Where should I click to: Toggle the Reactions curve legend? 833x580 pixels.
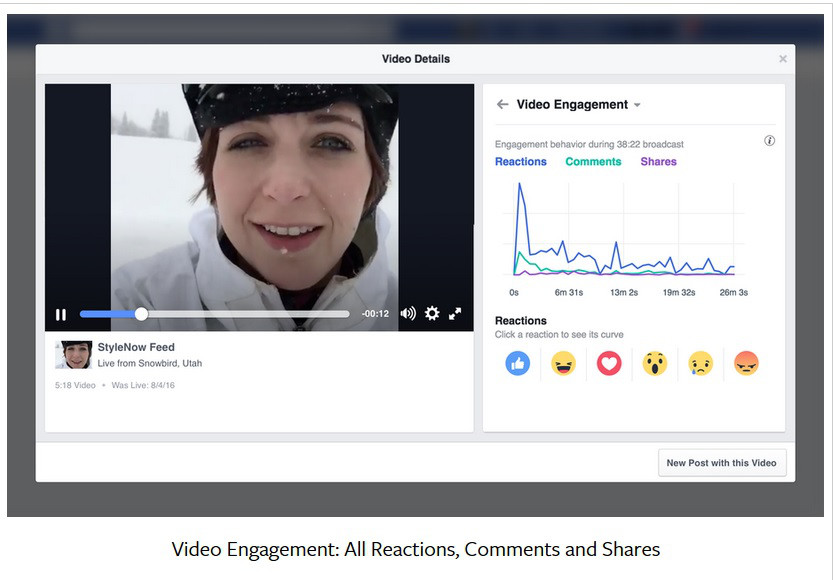pyautogui.click(x=521, y=162)
